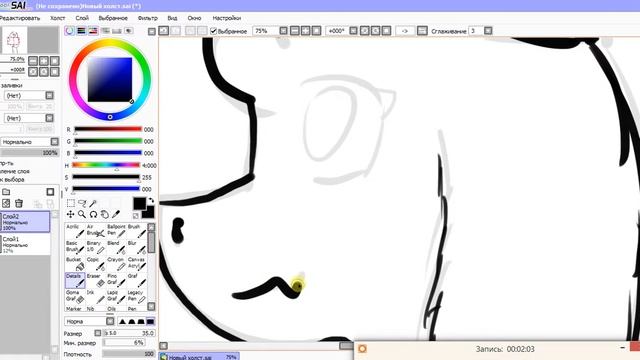This screenshot has width=640, height=360.
Task: Open the Сглаживание stabilizer dropdown
Action: 488,31
